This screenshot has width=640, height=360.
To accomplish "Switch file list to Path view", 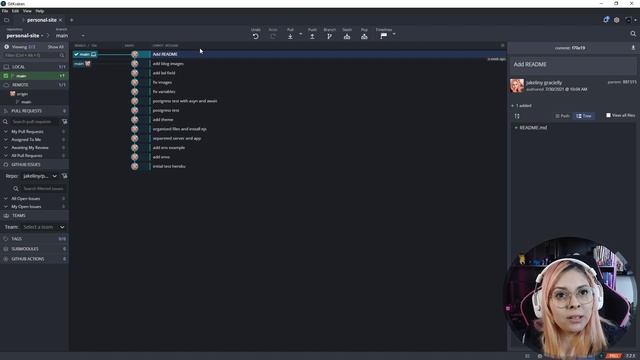I will (562, 116).
